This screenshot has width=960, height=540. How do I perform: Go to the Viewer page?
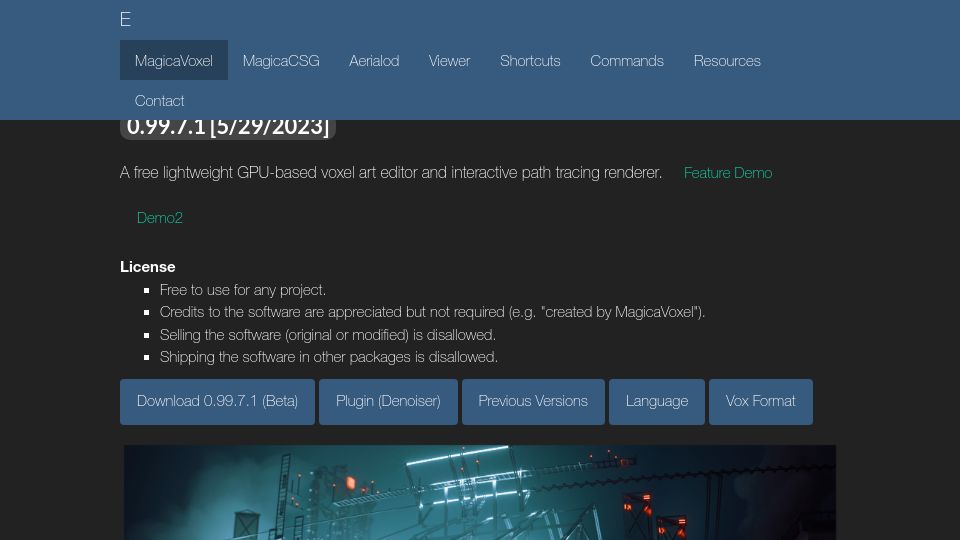pos(449,60)
